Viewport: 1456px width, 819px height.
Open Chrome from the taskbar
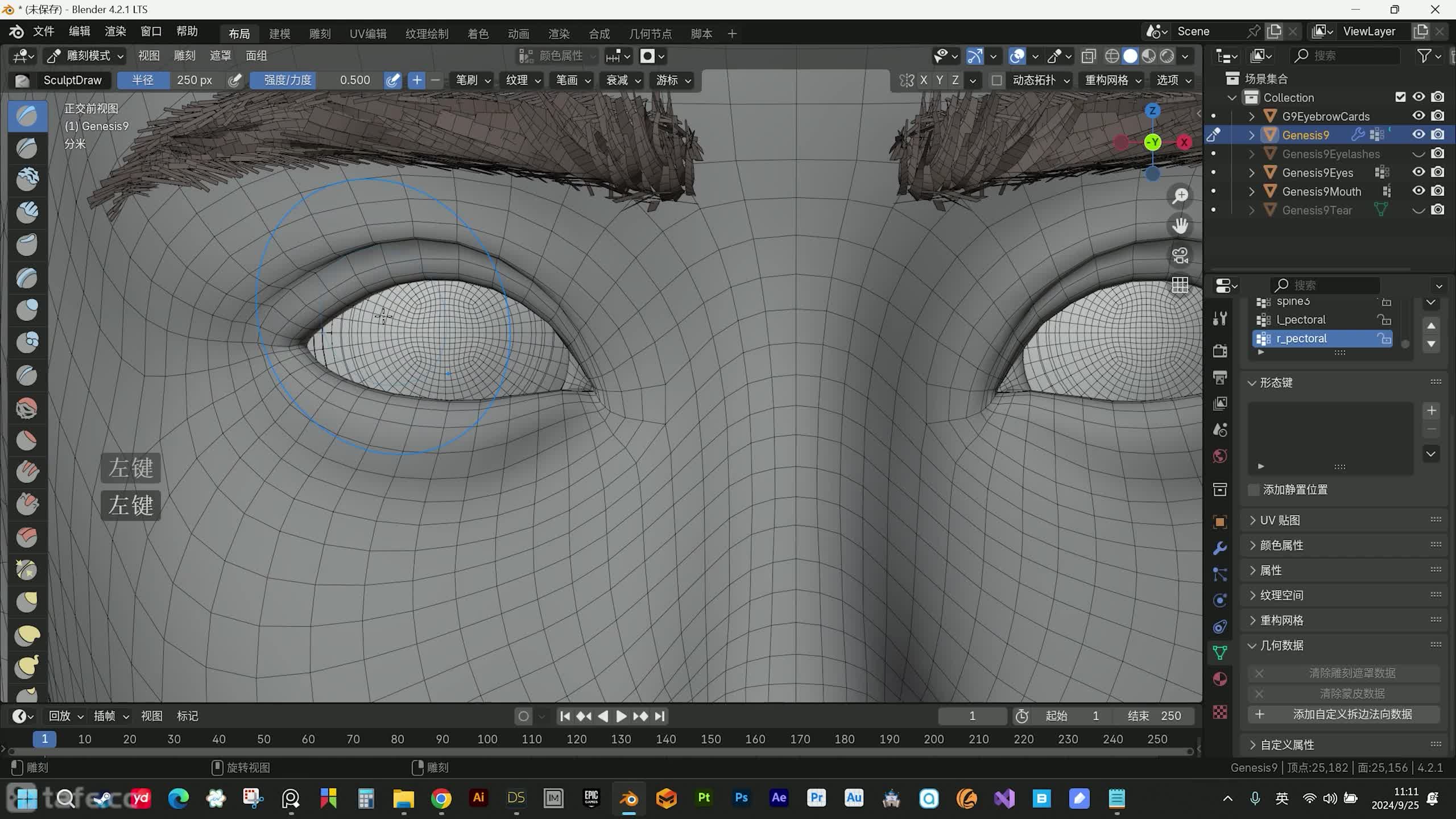tap(441, 798)
